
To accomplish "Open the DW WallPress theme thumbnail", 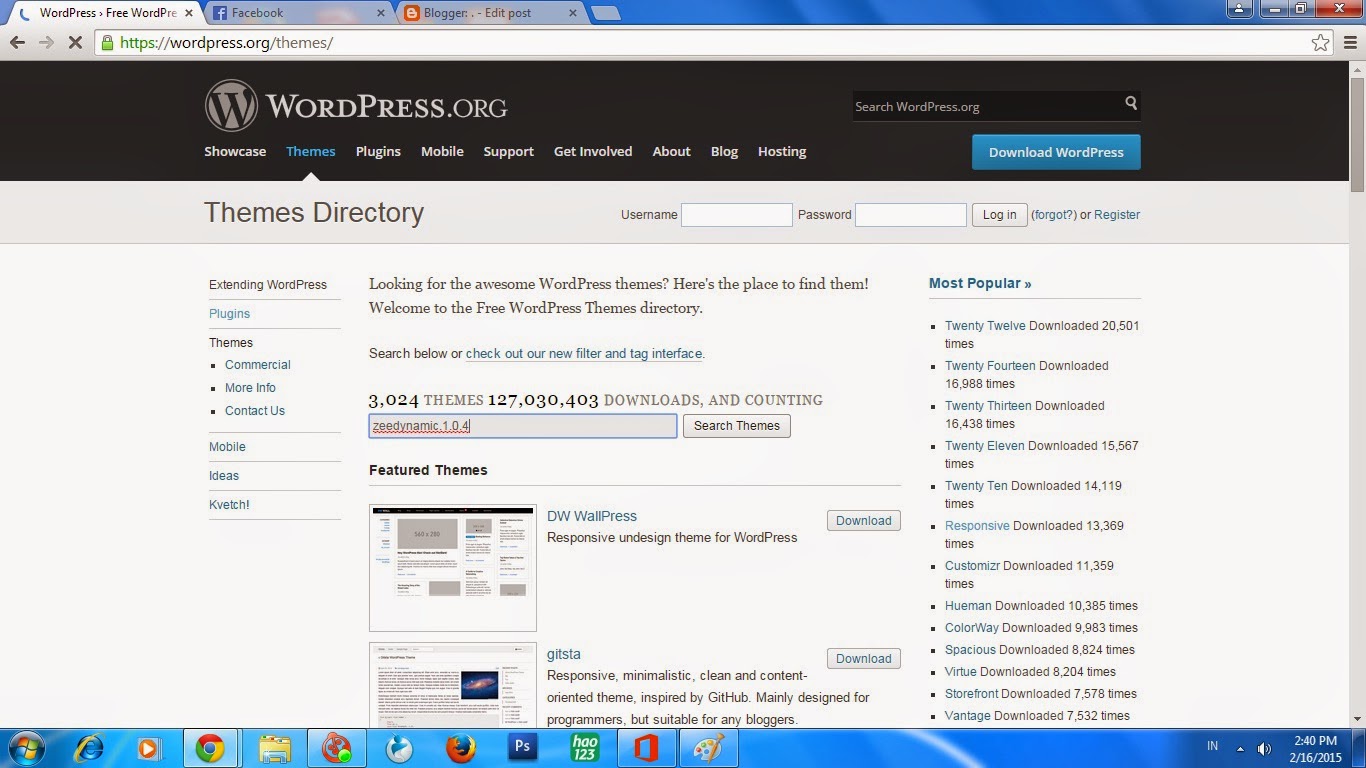I will click(x=453, y=568).
